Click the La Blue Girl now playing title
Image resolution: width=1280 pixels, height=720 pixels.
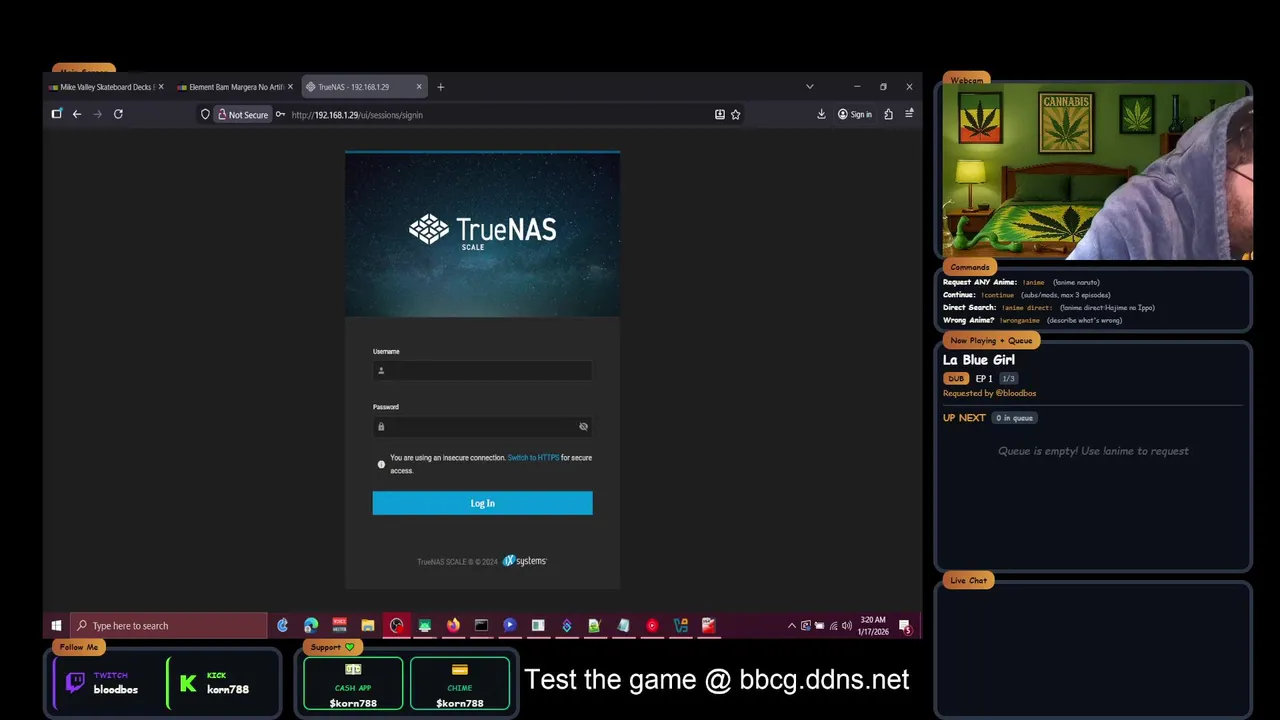(x=979, y=360)
